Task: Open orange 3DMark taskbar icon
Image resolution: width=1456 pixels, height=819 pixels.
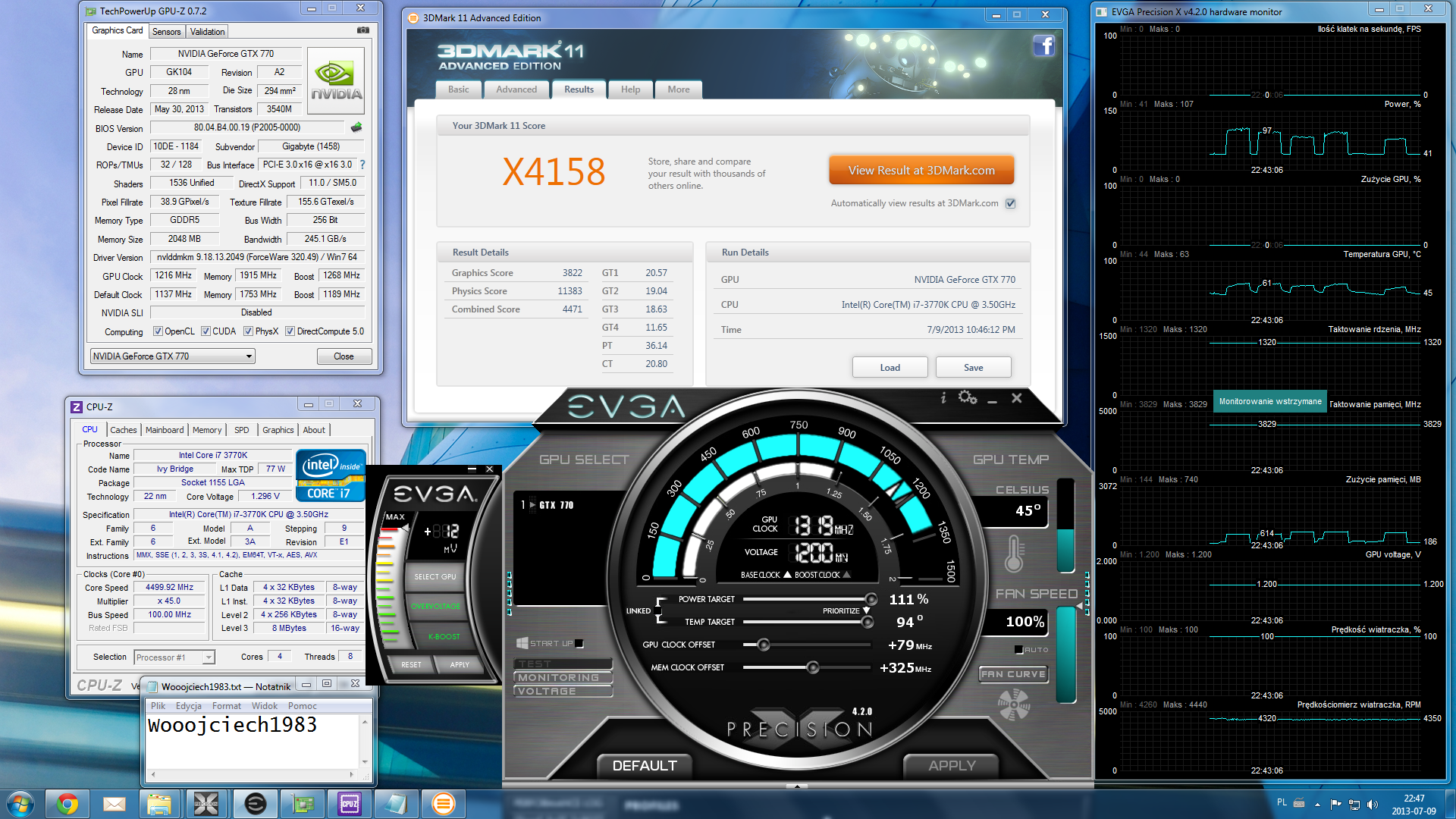Action: coord(443,804)
